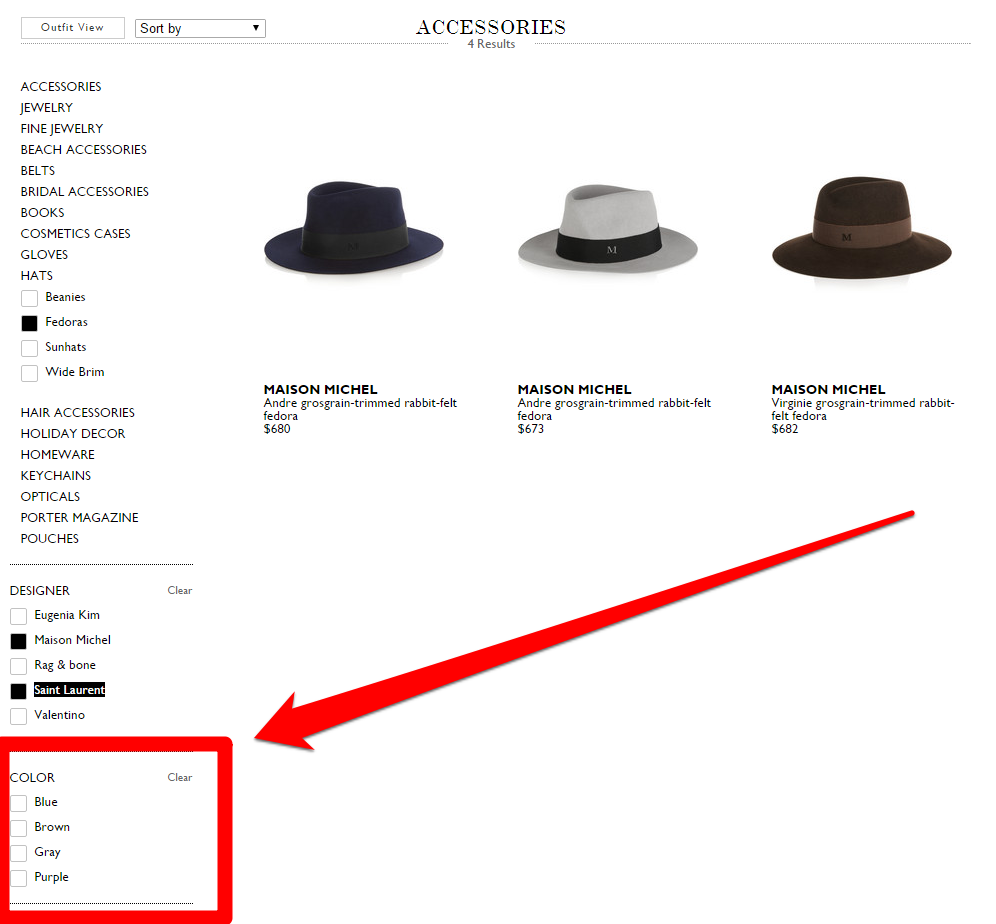Select the Keychains category
This screenshot has width=996, height=924.
click(55, 475)
